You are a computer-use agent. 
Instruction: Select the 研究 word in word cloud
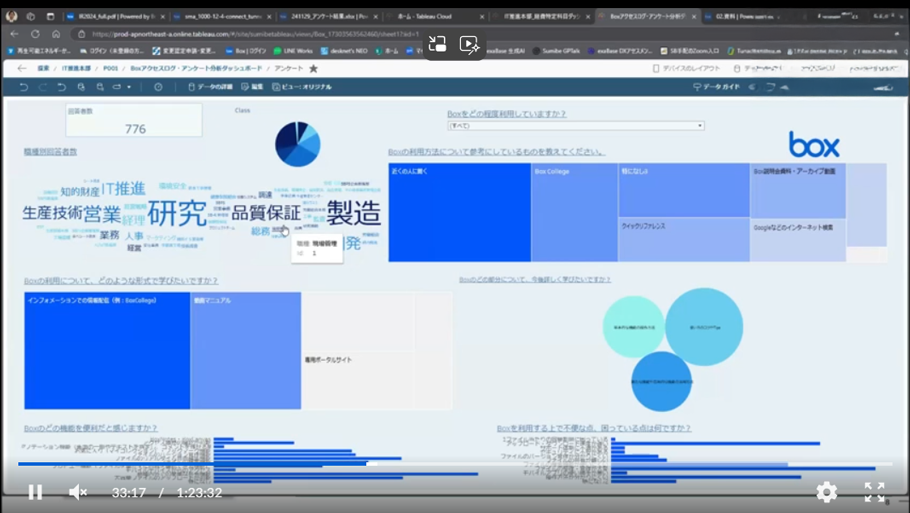pyautogui.click(x=177, y=213)
